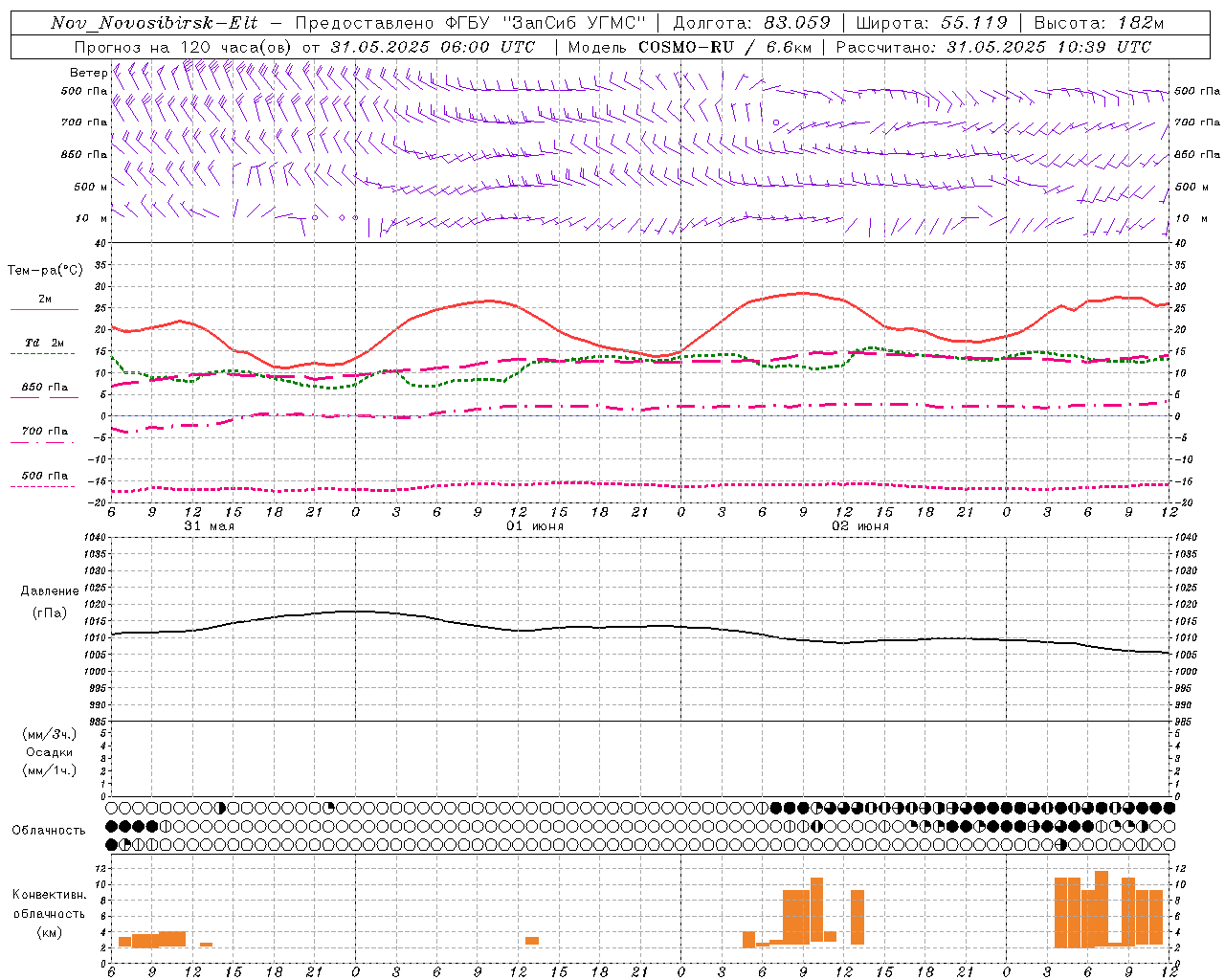
Task: Click the Td 2м dew point legend entry
Action: point(44,343)
